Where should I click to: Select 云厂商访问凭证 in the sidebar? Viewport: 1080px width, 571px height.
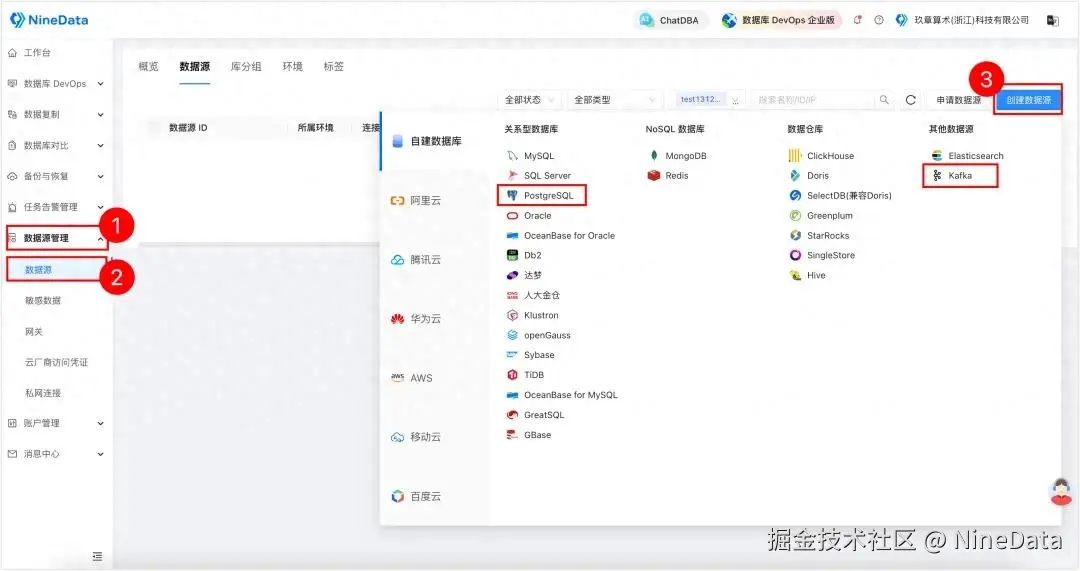click(56, 362)
